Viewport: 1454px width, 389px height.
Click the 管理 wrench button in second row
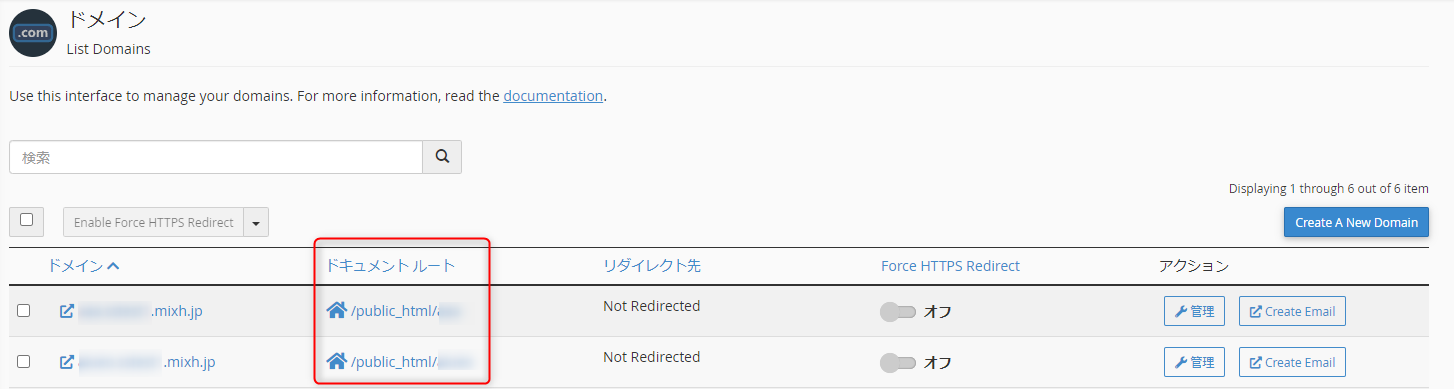coord(1194,362)
